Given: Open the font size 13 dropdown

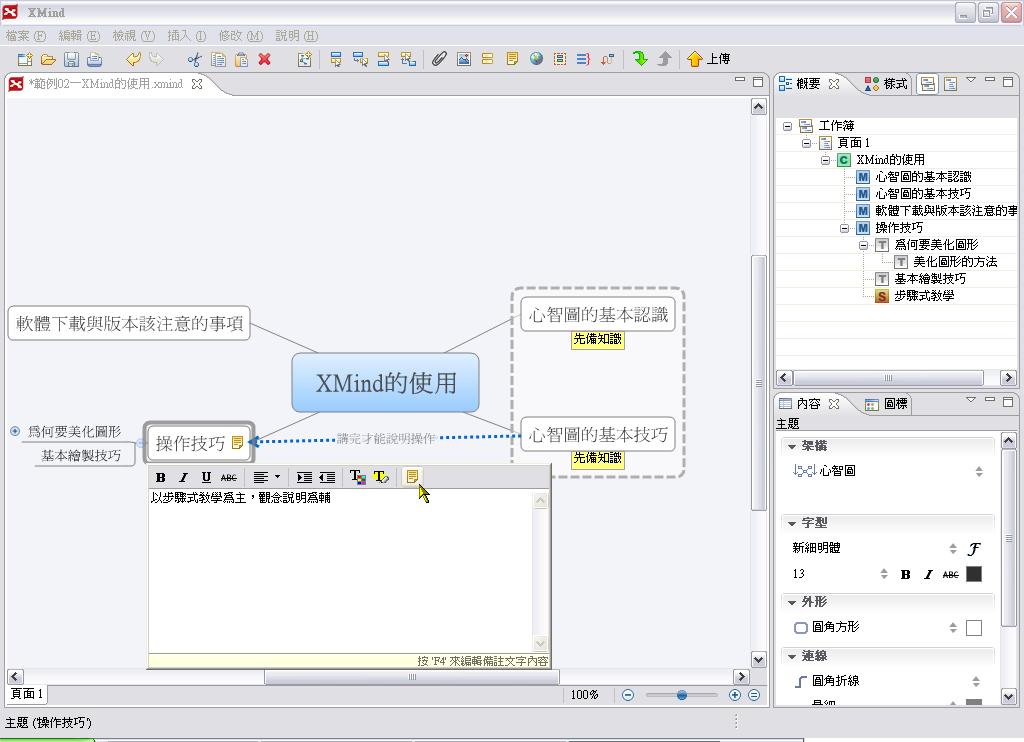Looking at the screenshot, I should (x=884, y=573).
